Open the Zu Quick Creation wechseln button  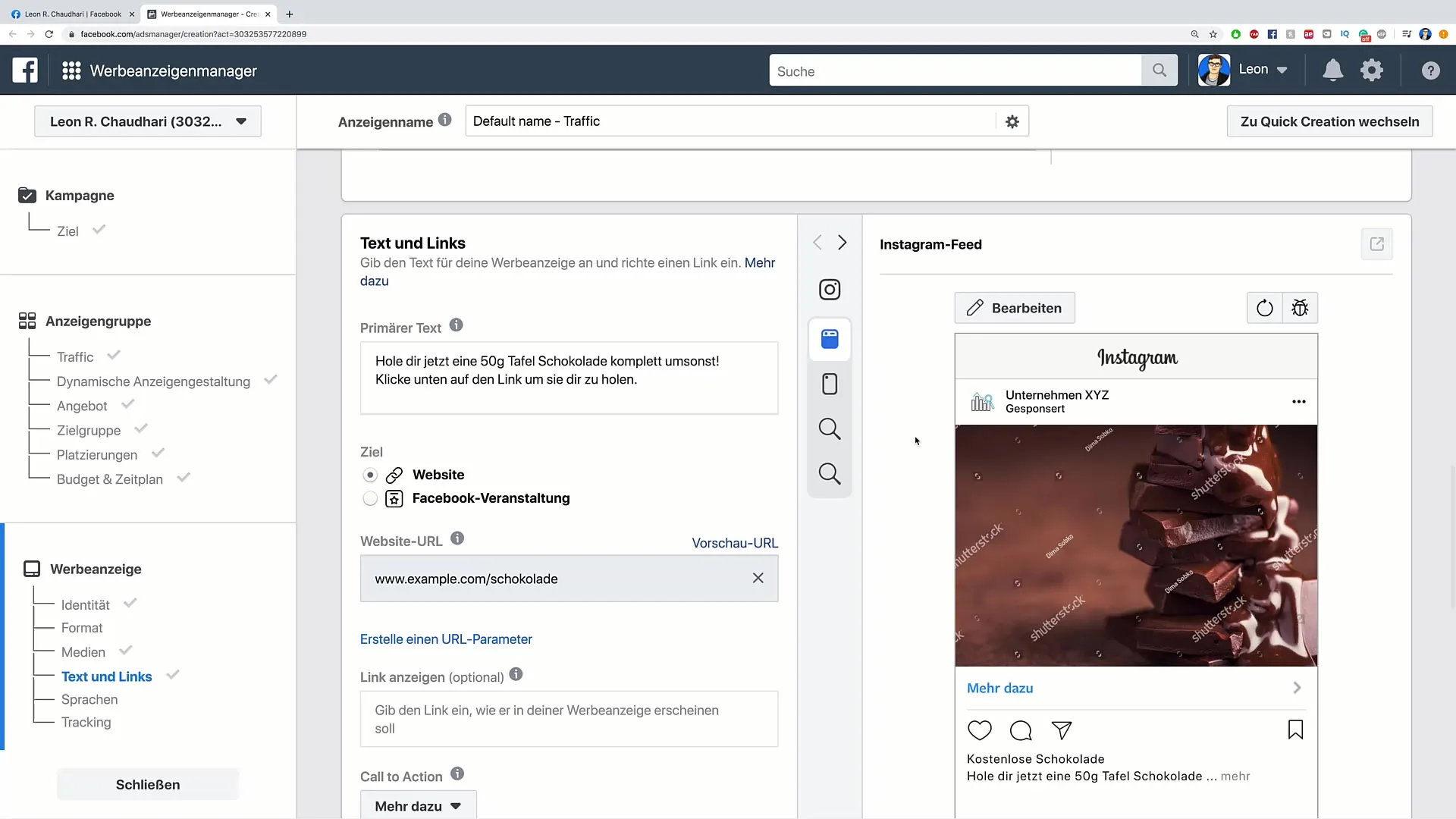1330,121
